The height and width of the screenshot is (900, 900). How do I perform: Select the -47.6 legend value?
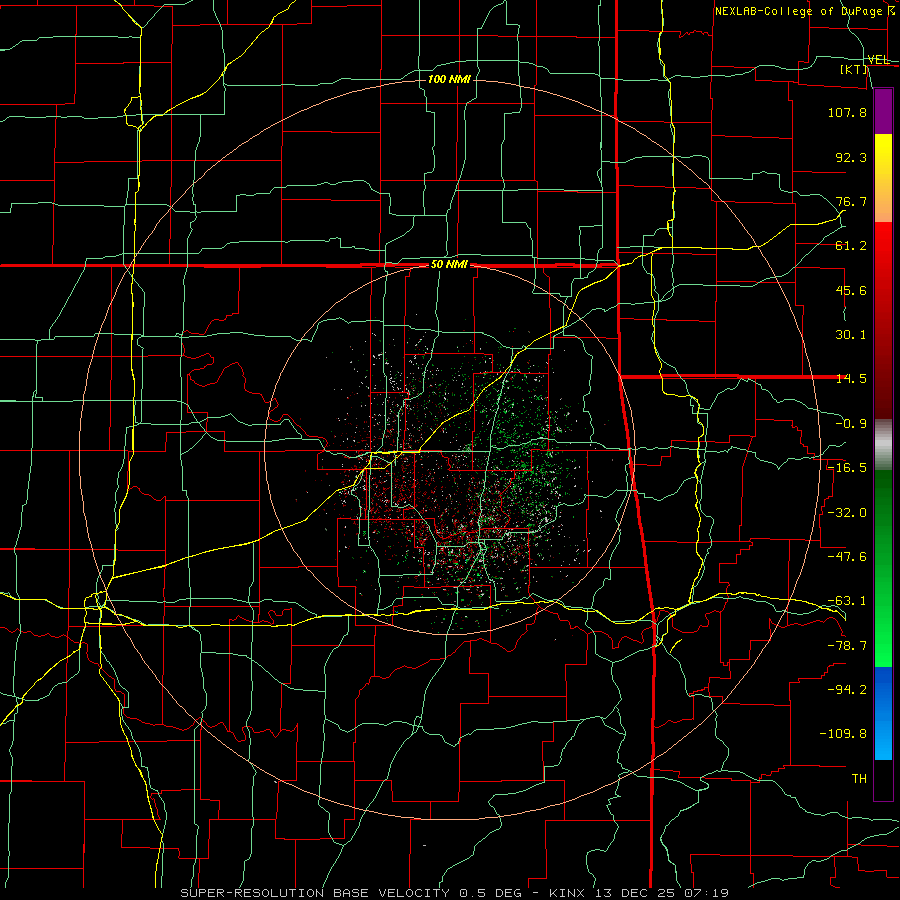pos(847,557)
